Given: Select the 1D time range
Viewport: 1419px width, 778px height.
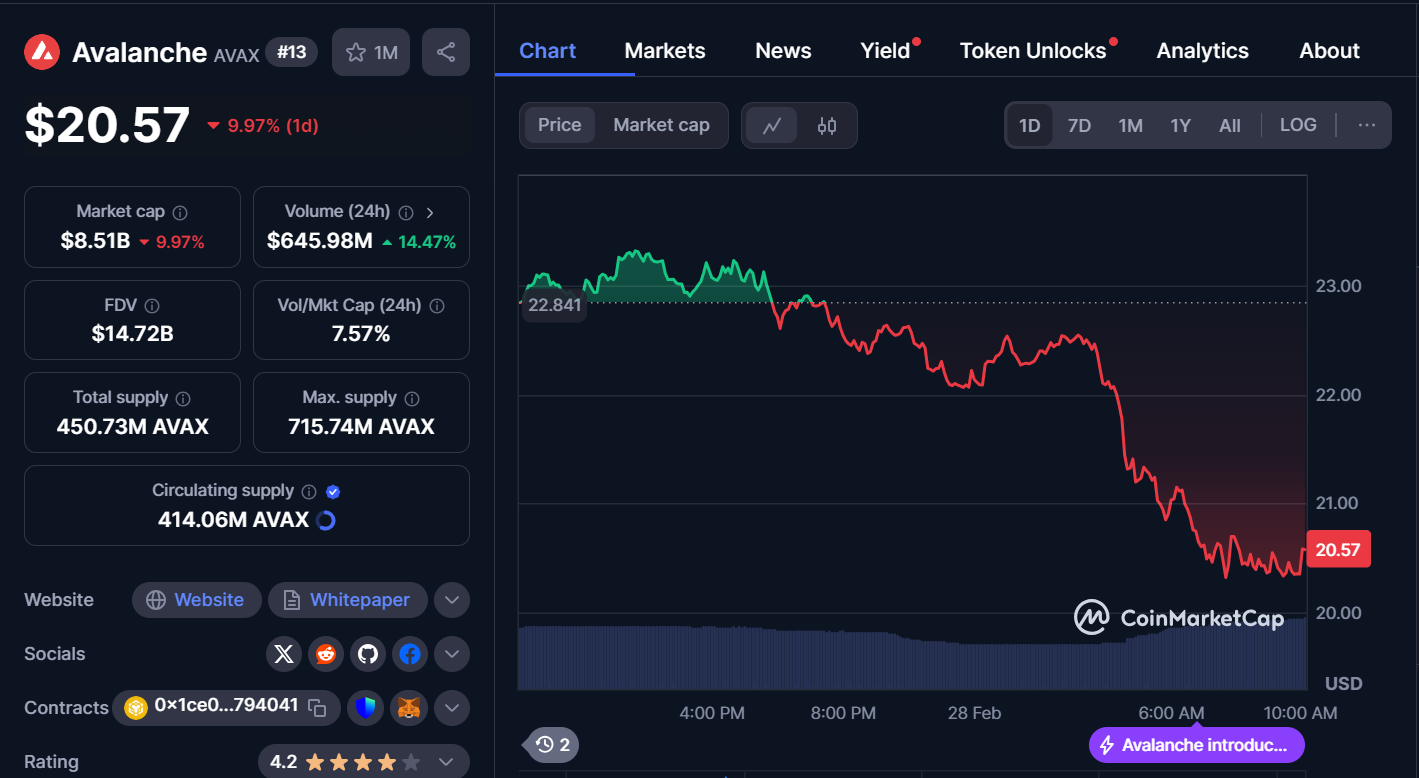Looking at the screenshot, I should 1030,125.
